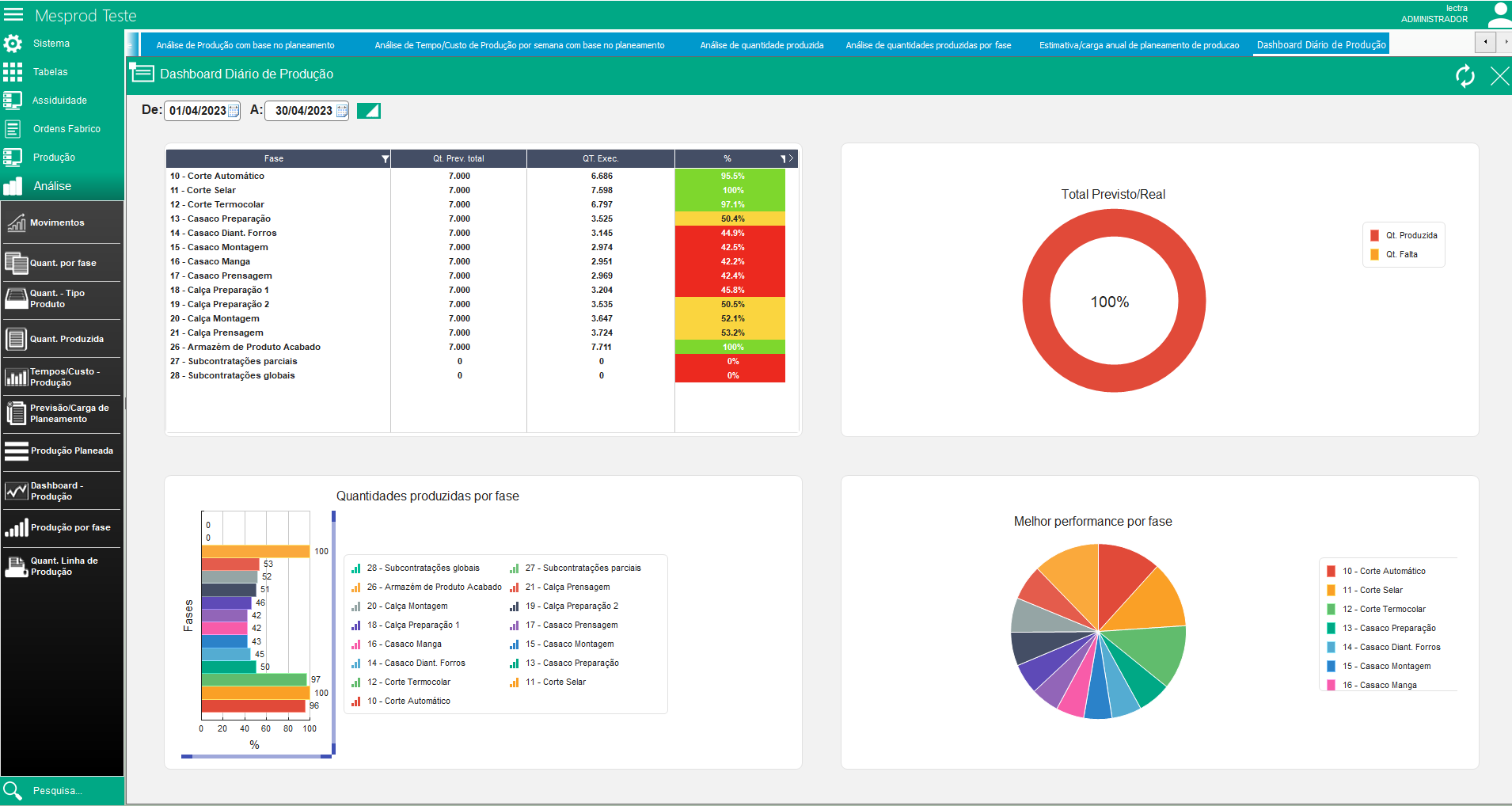Image resolution: width=1512 pixels, height=806 pixels.
Task: Select Produção Planeada in the sidebar
Action: click(63, 451)
